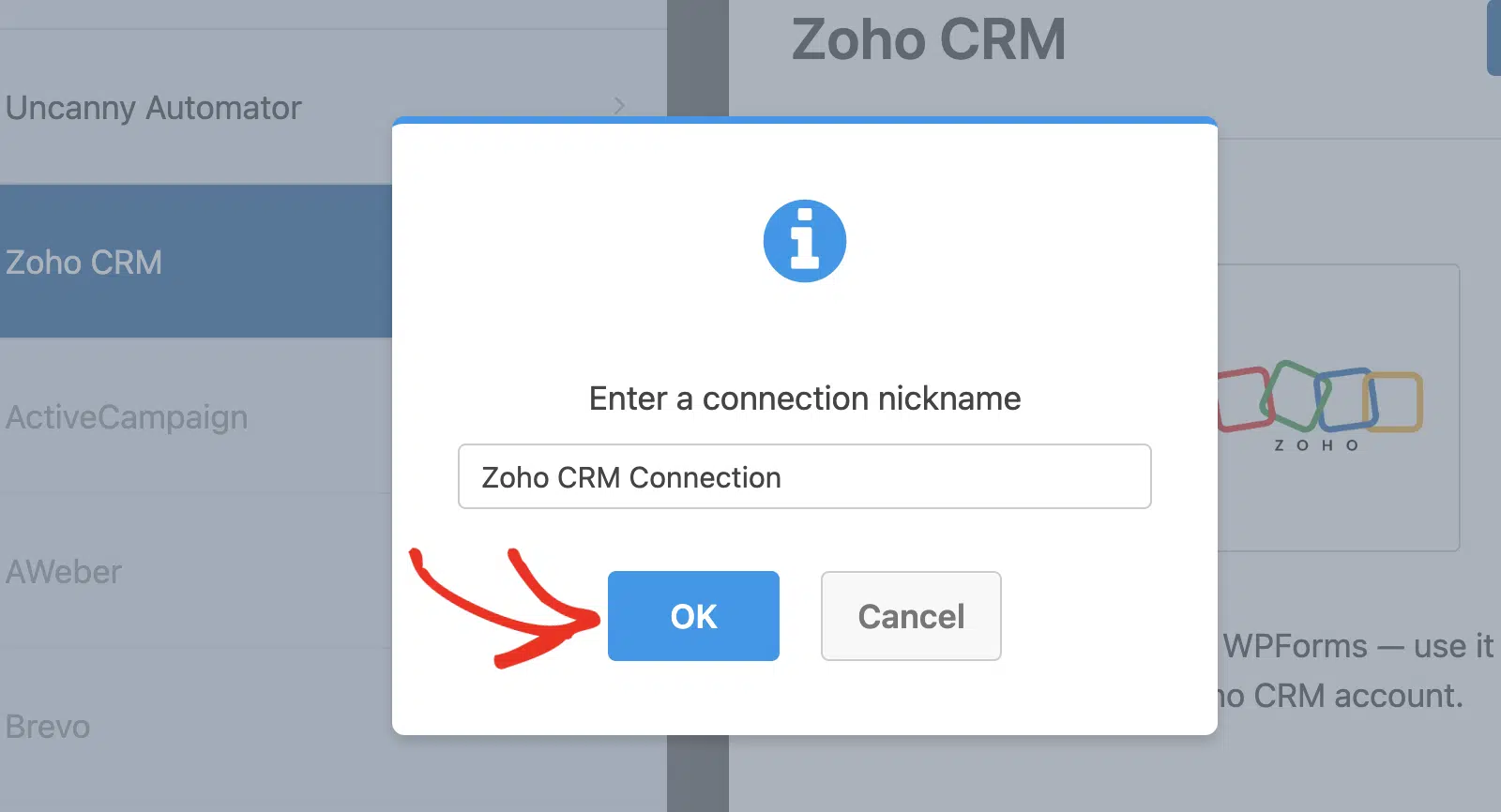Click the red Zoho logo square
The width and height of the screenshot is (1501, 812).
tap(1243, 398)
